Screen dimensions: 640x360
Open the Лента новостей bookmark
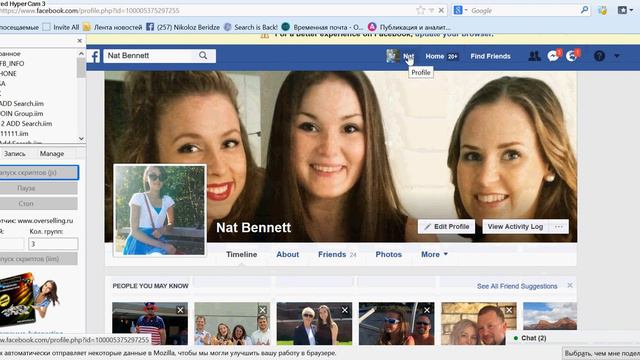coord(113,27)
